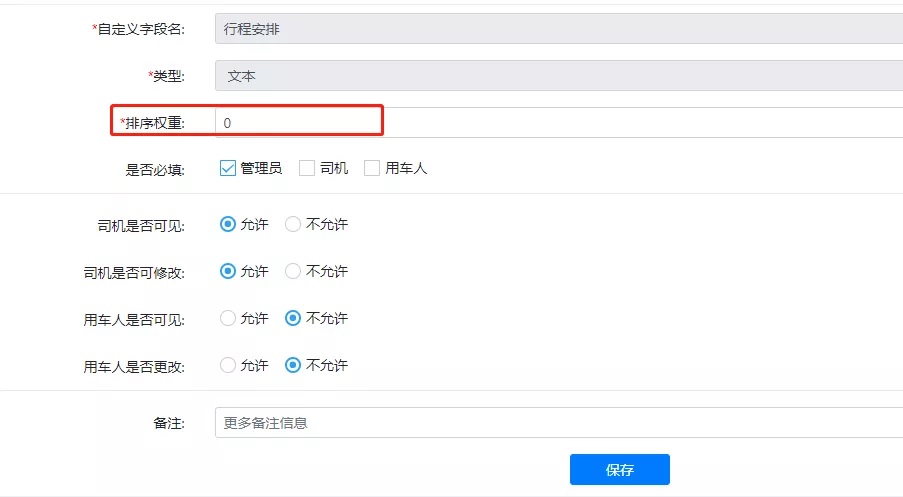
Task: Check the 管理员 required checkbox
Action: [x=227, y=168]
